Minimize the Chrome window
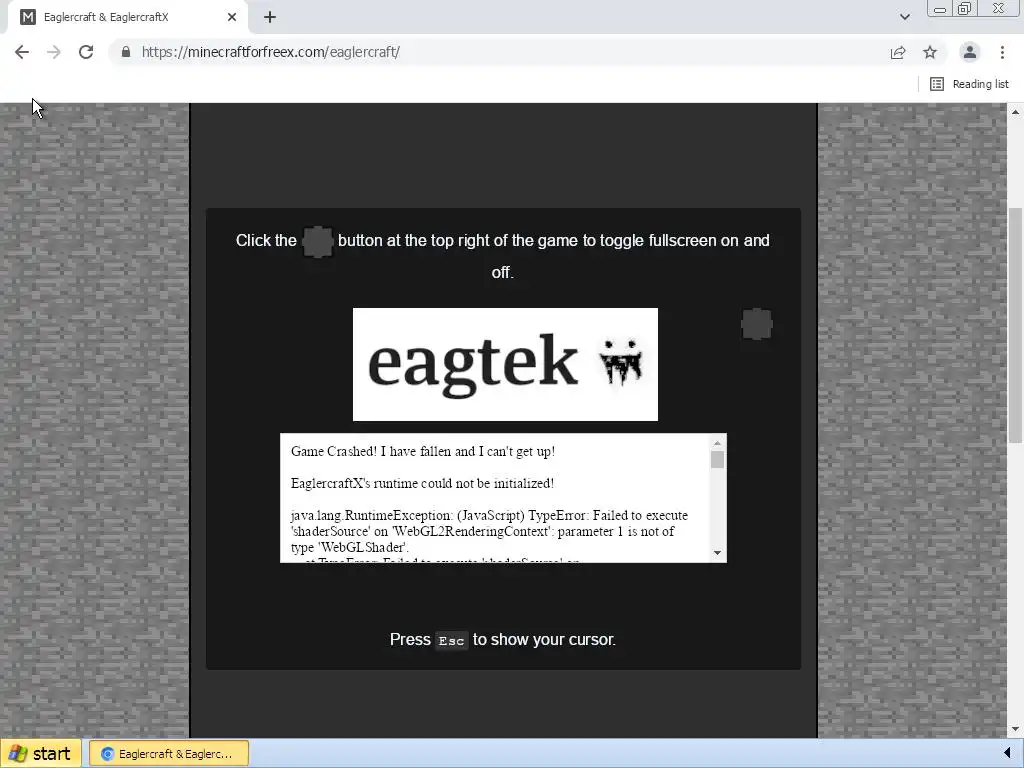 coord(940,9)
